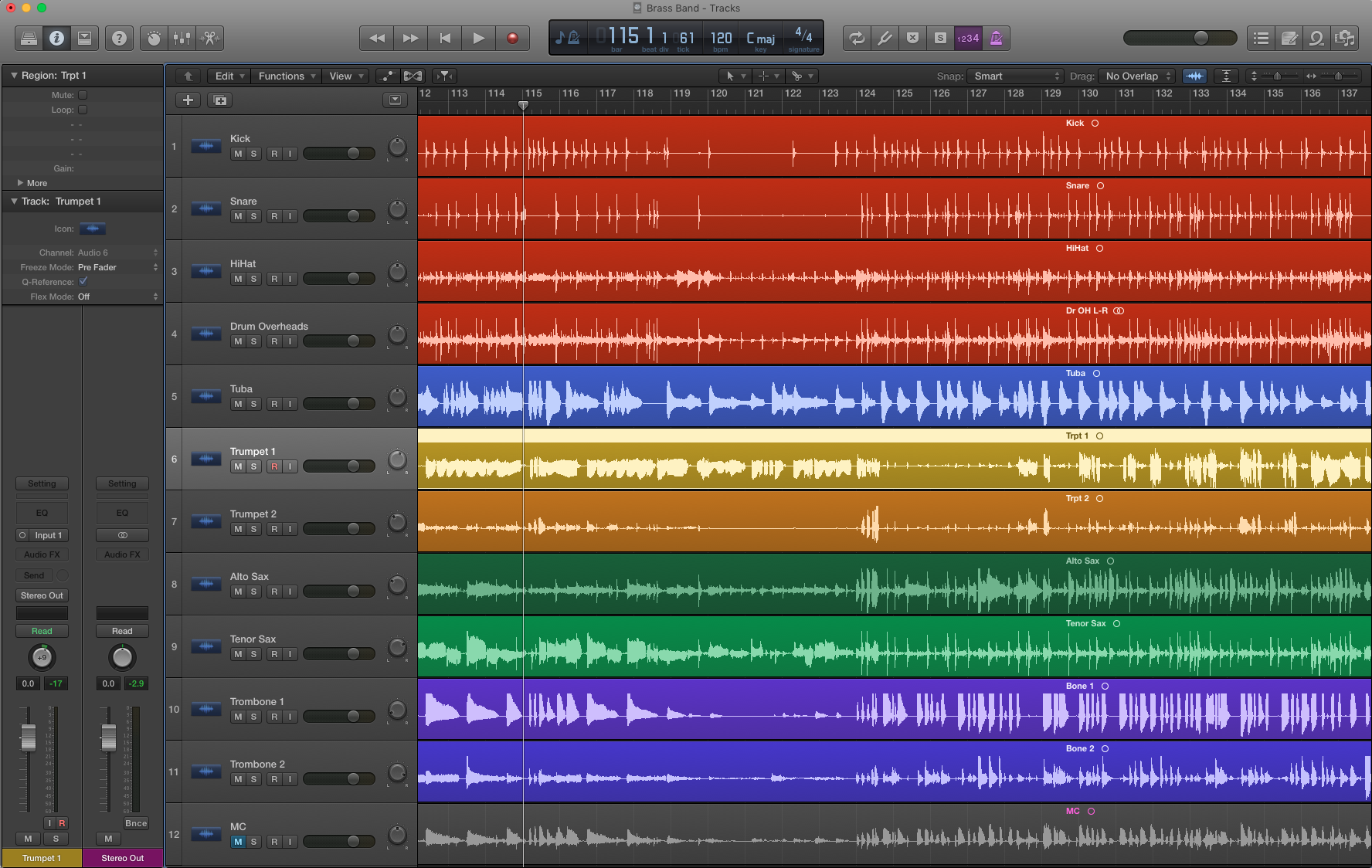This screenshot has height=868, width=1372.
Task: Open the Functions menu
Action: [287, 76]
